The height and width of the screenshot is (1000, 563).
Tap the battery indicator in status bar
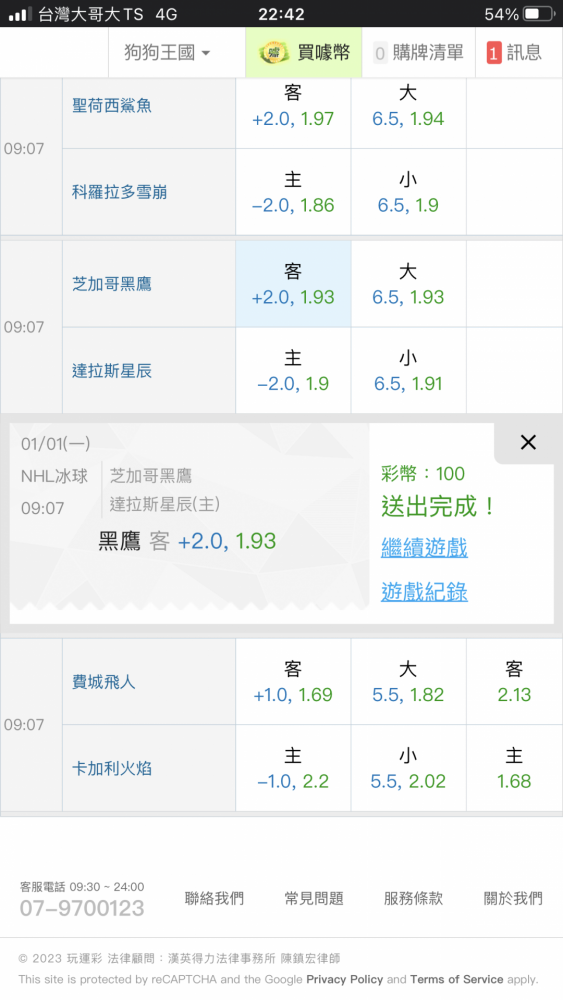tap(539, 14)
